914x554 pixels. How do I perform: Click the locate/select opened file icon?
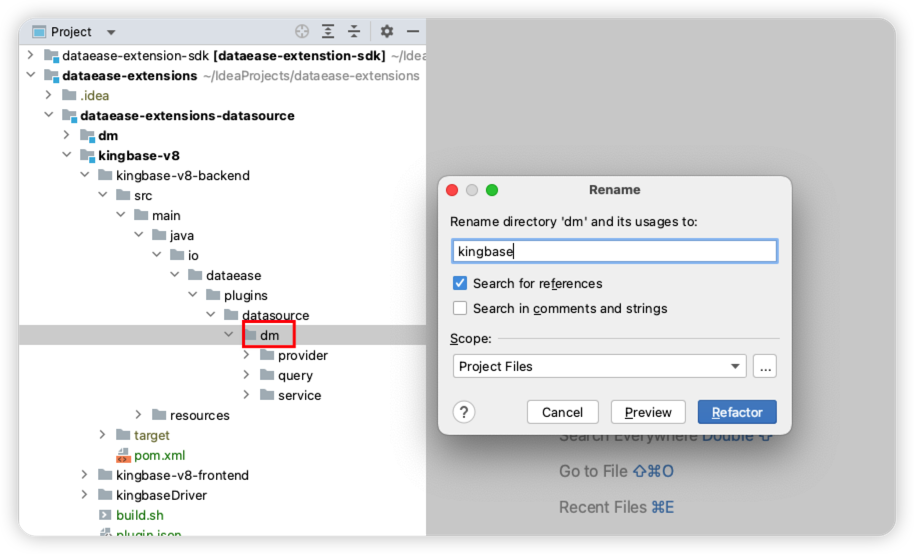301,31
